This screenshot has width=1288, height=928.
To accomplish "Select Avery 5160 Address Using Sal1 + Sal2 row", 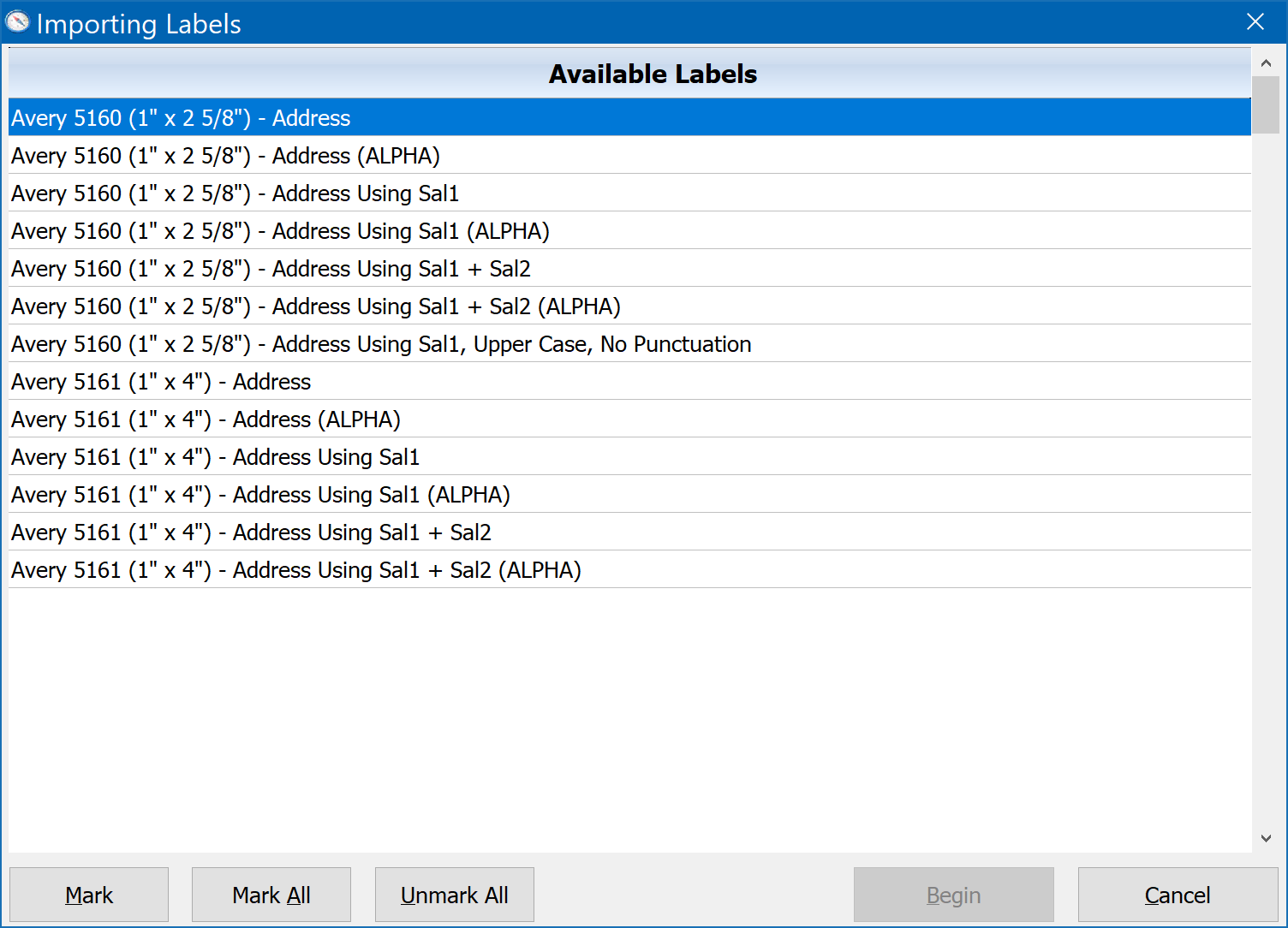I will (630, 268).
